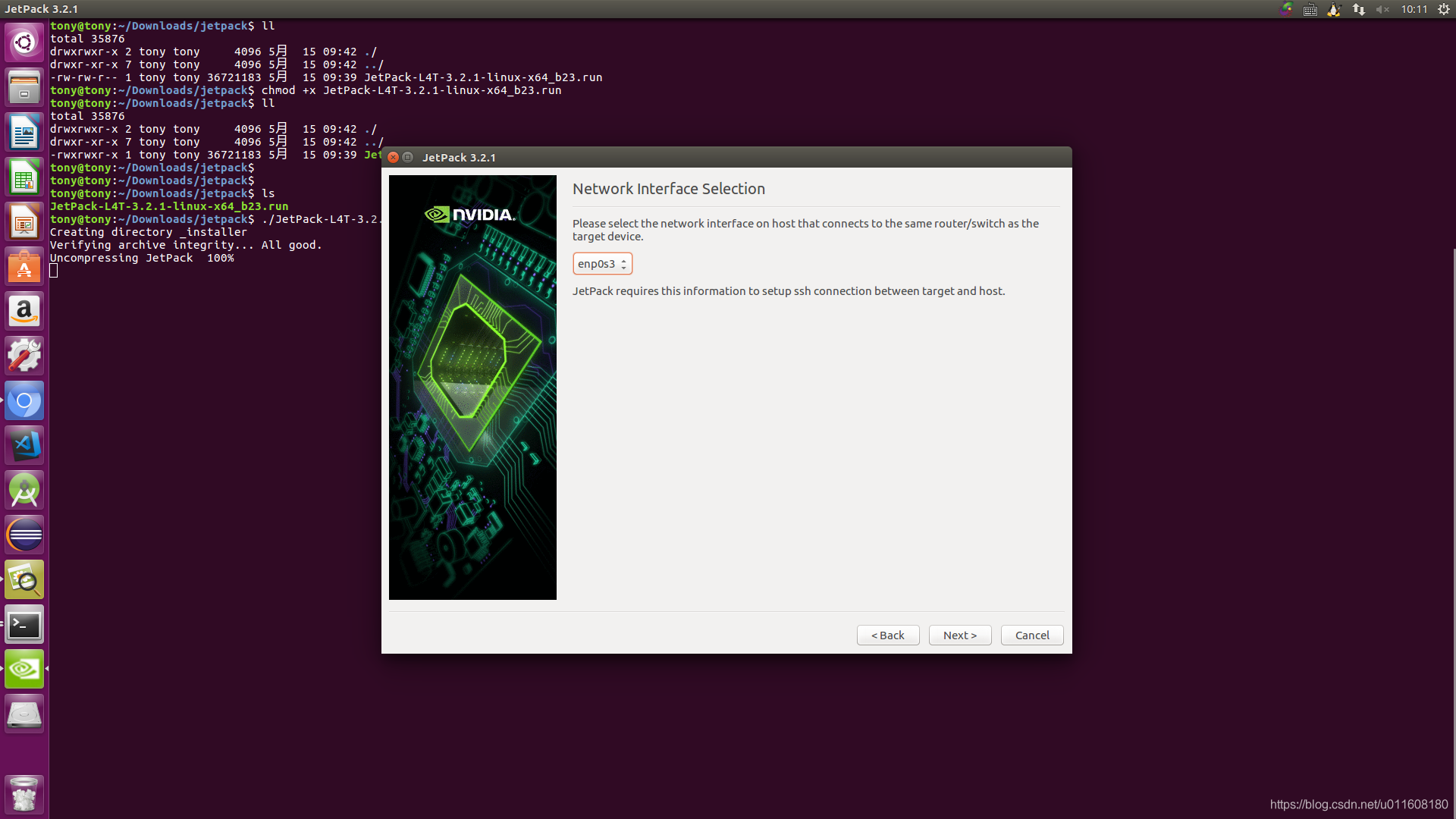Open the clock showing 10:11
1456x819 pixels.
point(1414,9)
